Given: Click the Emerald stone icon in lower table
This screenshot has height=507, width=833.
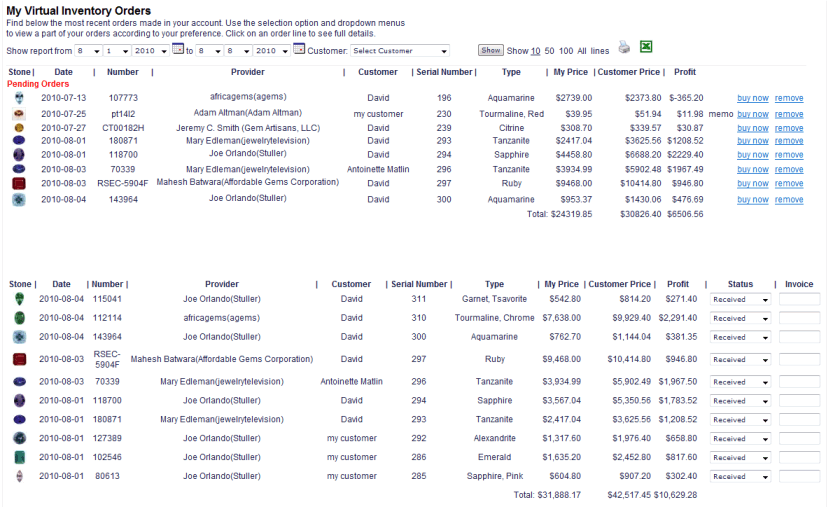Looking at the screenshot, I should 18,457.
